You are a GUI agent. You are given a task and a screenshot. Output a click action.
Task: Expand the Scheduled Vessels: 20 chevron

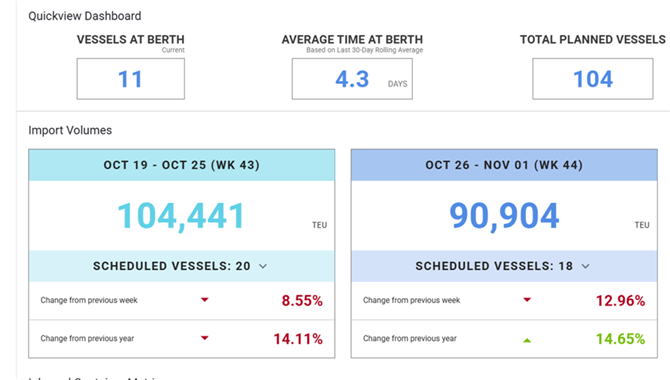point(263,266)
